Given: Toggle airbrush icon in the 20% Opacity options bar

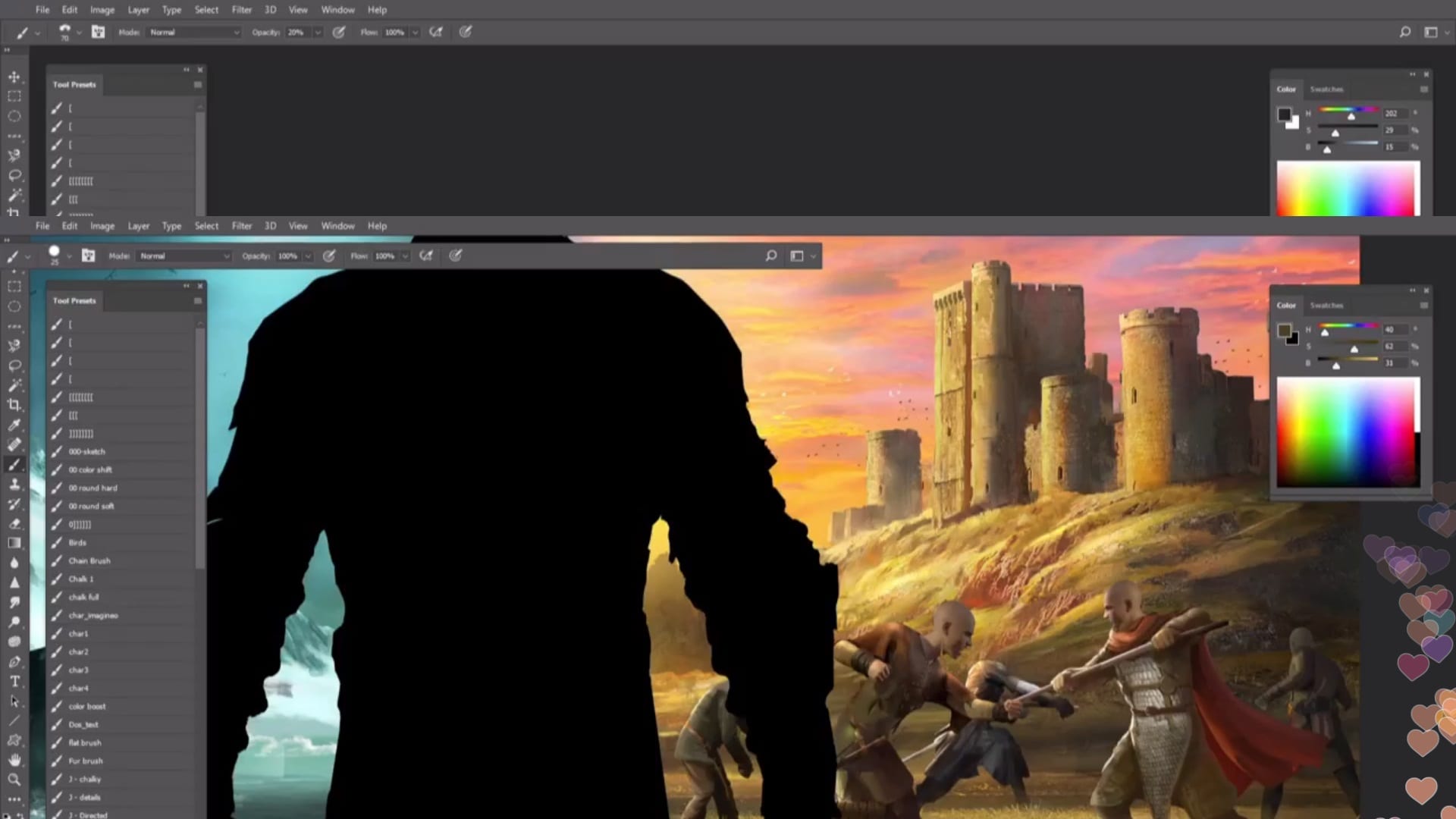Looking at the screenshot, I should 436,32.
